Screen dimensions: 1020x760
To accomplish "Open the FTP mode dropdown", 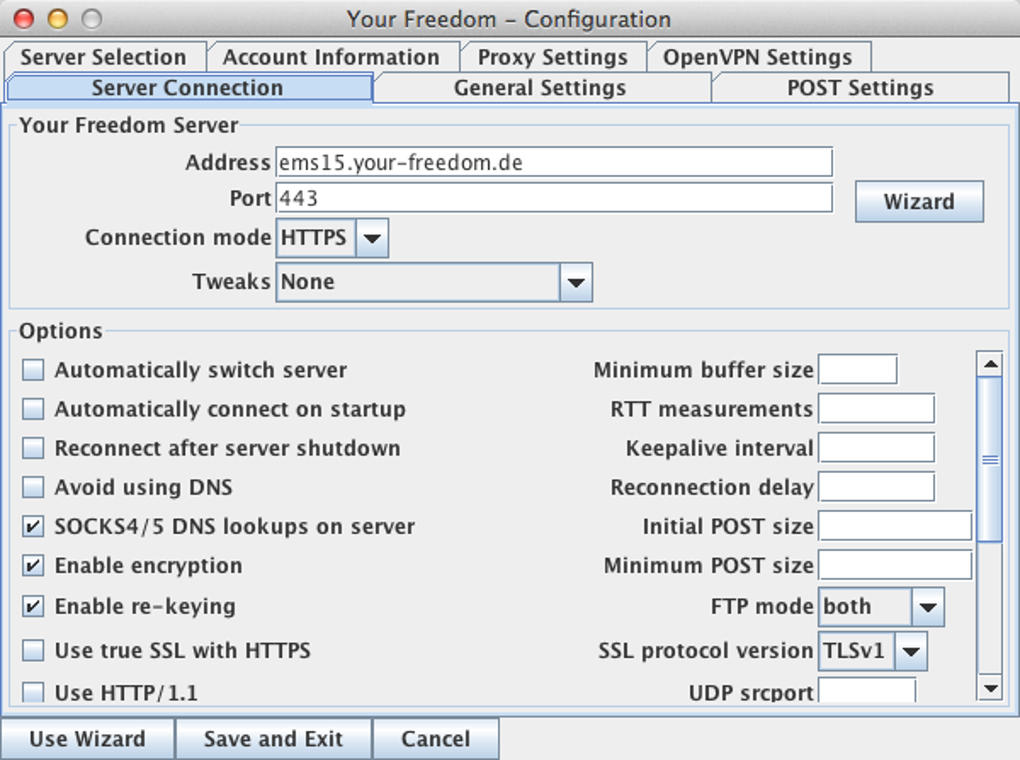I will pyautogui.click(x=927, y=607).
